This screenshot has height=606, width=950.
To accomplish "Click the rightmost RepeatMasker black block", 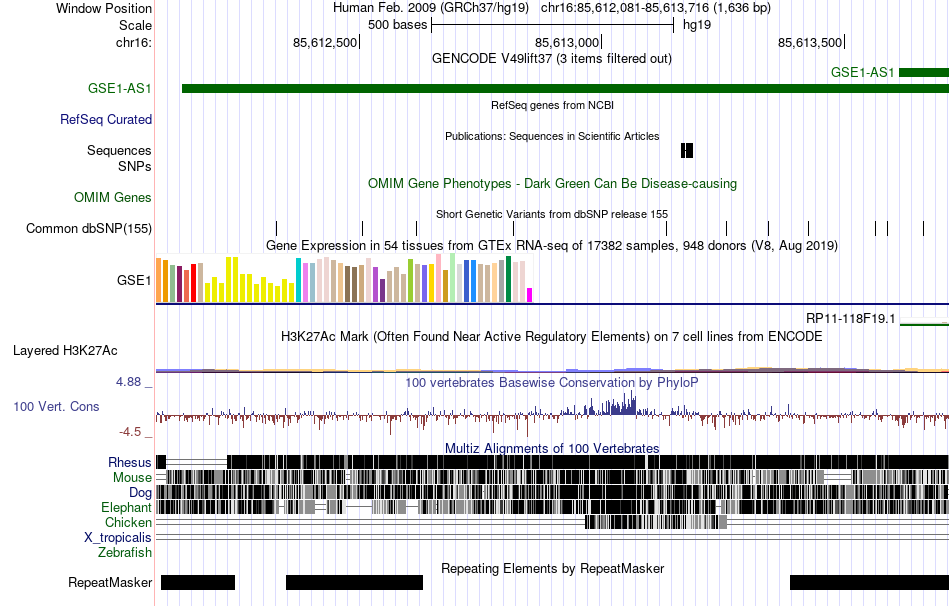I will [x=869, y=582].
